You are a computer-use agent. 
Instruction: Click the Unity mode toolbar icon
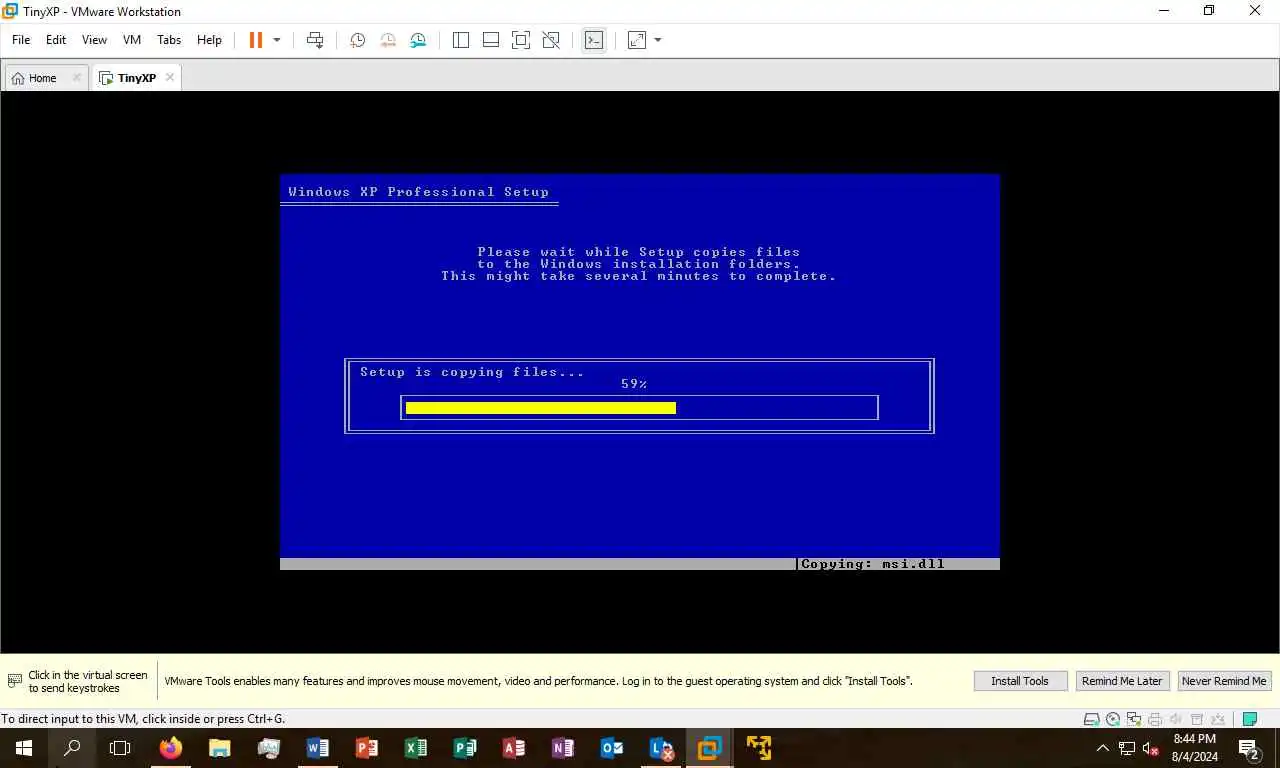point(551,40)
